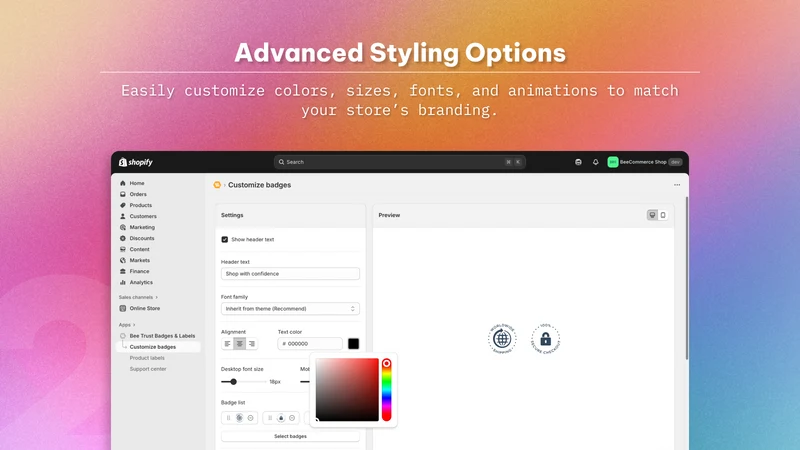Image resolution: width=800 pixels, height=450 pixels.
Task: Open the notifications bell
Action: [595, 162]
